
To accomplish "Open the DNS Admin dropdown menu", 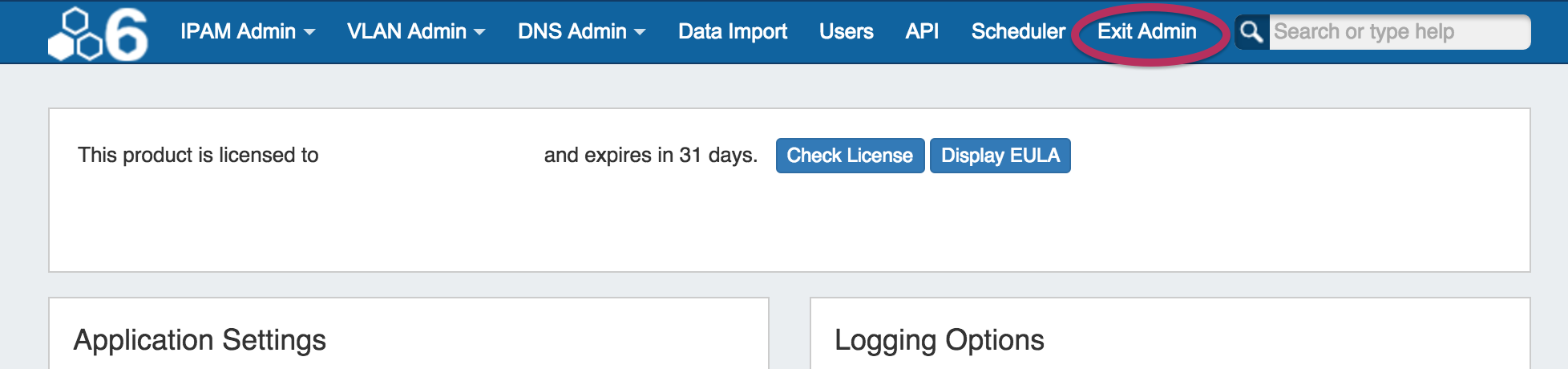I will click(572, 31).
